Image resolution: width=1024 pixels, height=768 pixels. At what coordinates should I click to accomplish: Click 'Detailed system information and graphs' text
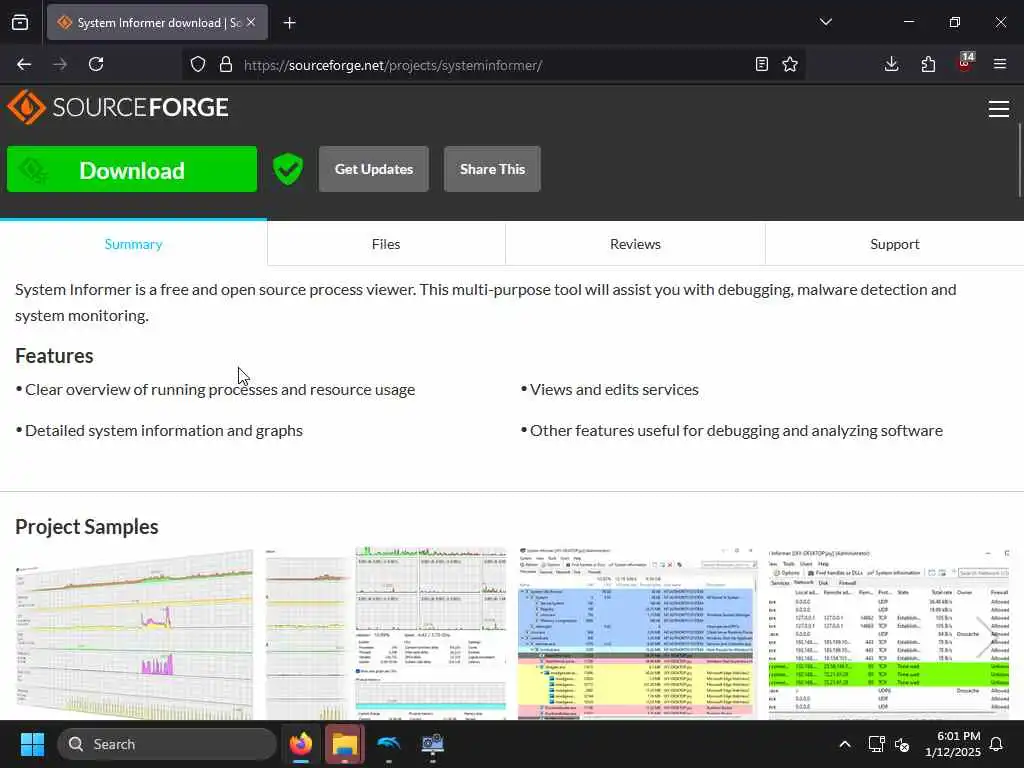[164, 430]
